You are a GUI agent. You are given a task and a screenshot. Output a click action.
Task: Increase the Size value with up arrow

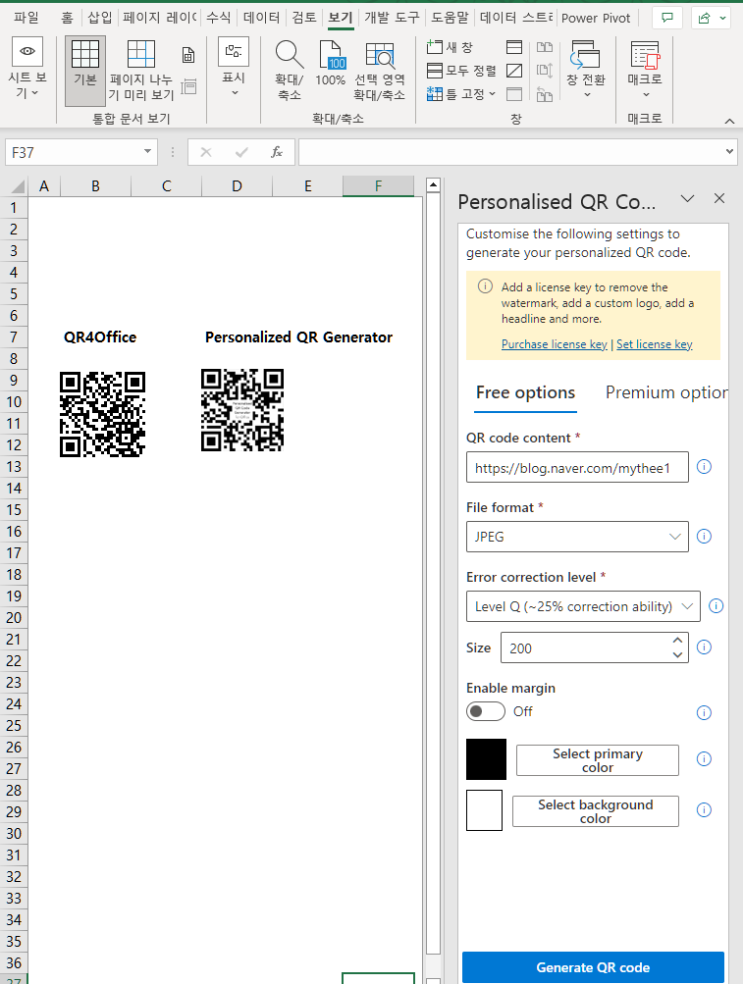tap(677, 641)
